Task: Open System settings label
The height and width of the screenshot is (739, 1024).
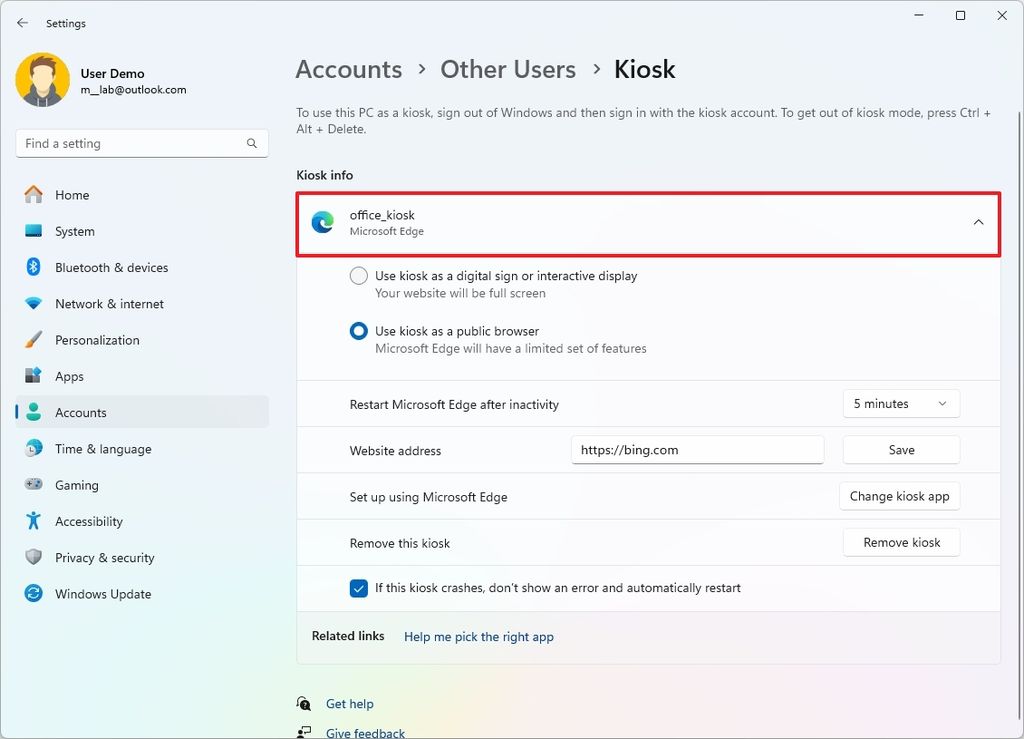Action: click(74, 232)
